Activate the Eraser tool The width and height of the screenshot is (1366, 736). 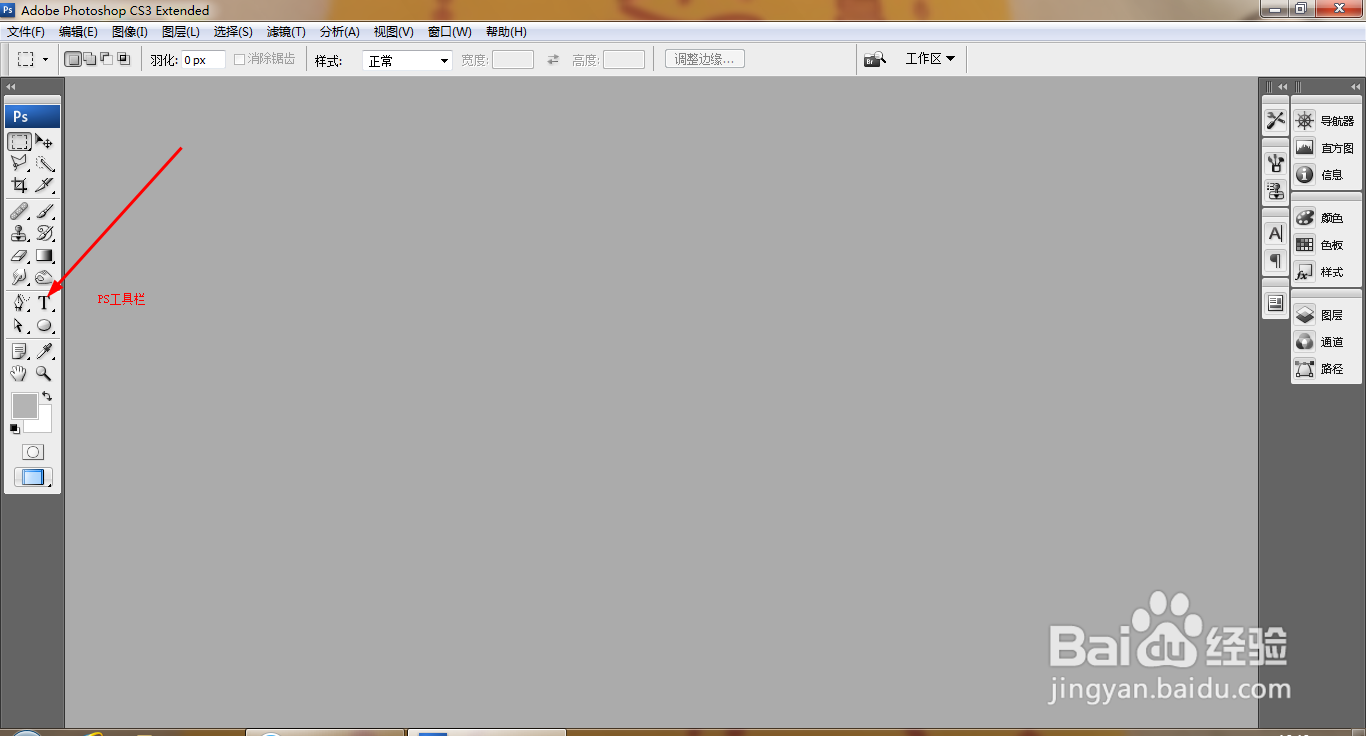pos(20,255)
